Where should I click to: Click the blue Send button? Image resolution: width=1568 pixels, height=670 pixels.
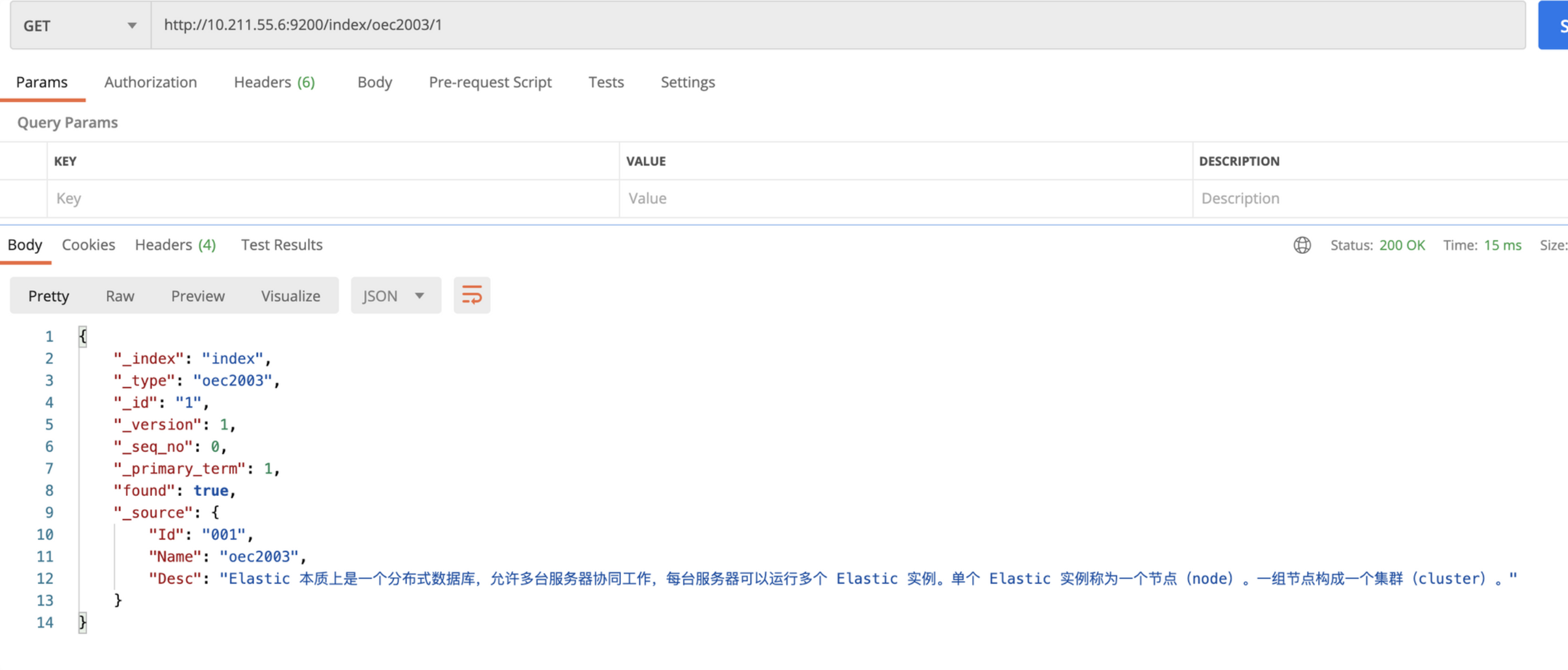click(x=1555, y=26)
